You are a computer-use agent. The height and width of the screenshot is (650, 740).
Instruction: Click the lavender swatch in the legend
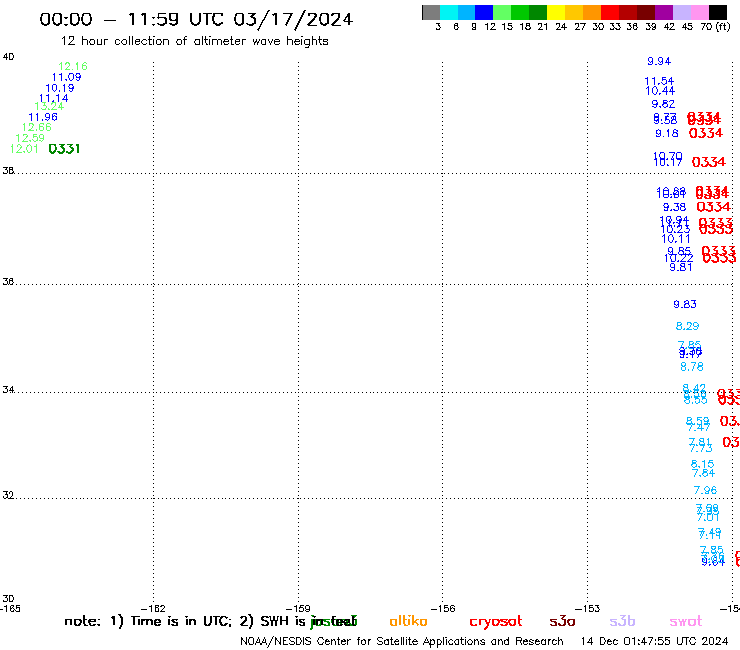(682, 12)
